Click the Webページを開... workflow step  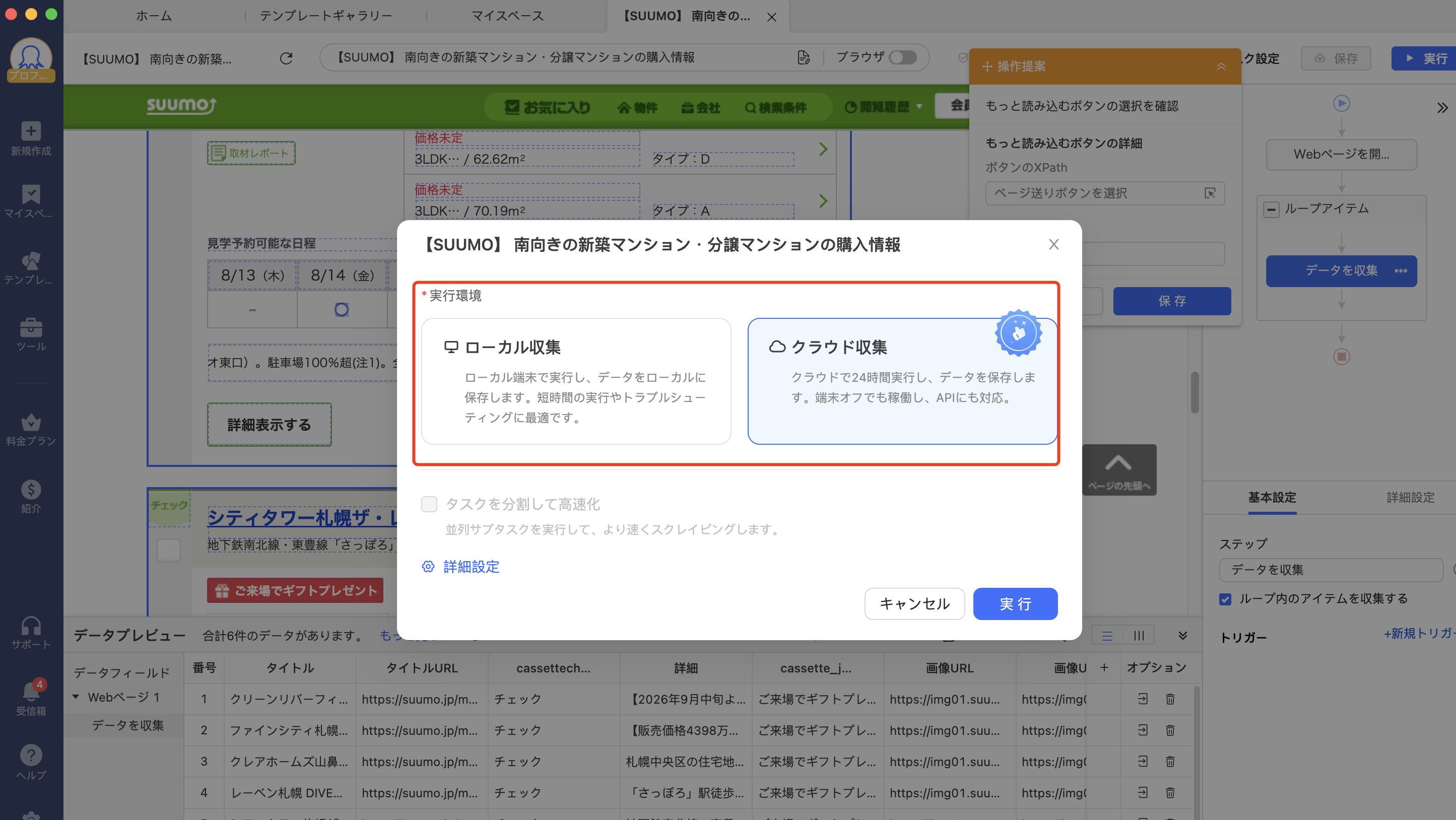1341,154
